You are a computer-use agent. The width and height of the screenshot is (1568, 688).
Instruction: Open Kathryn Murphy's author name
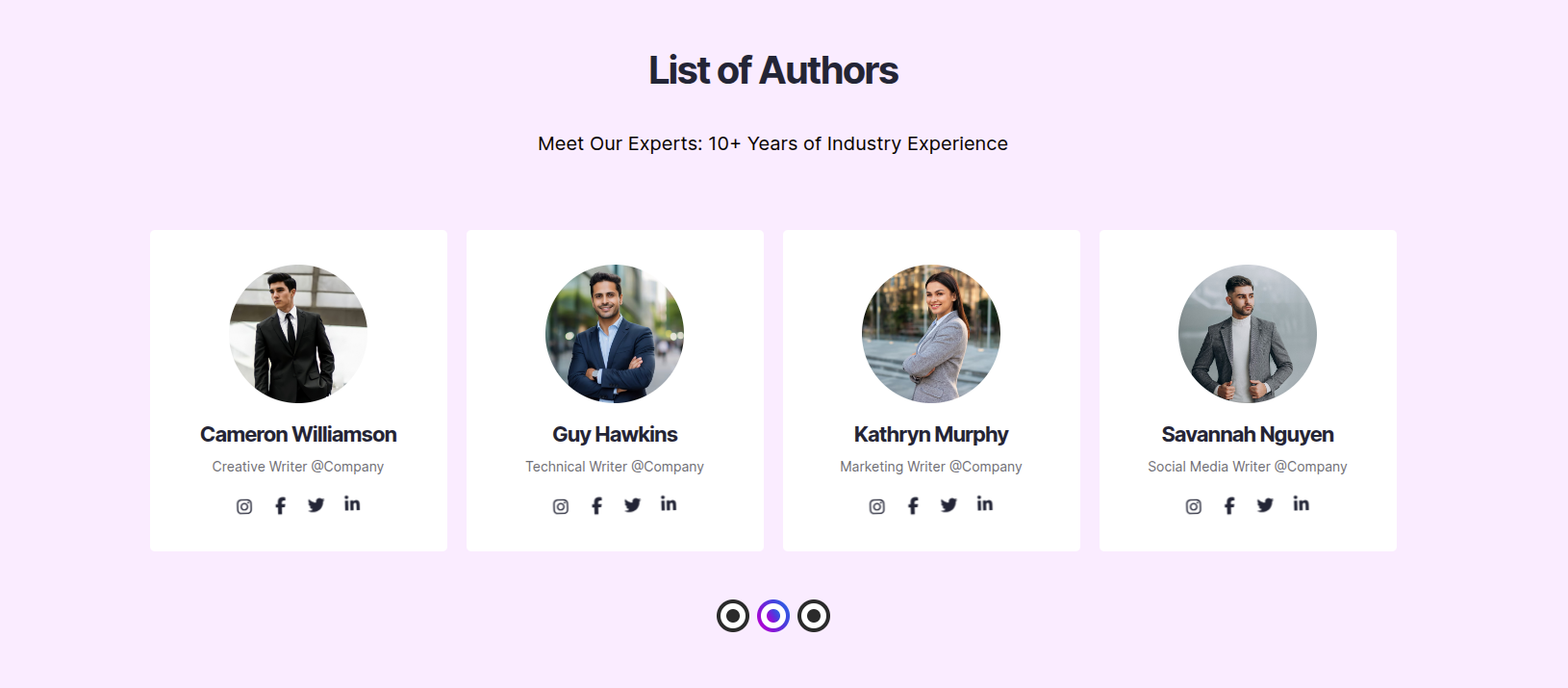click(931, 435)
